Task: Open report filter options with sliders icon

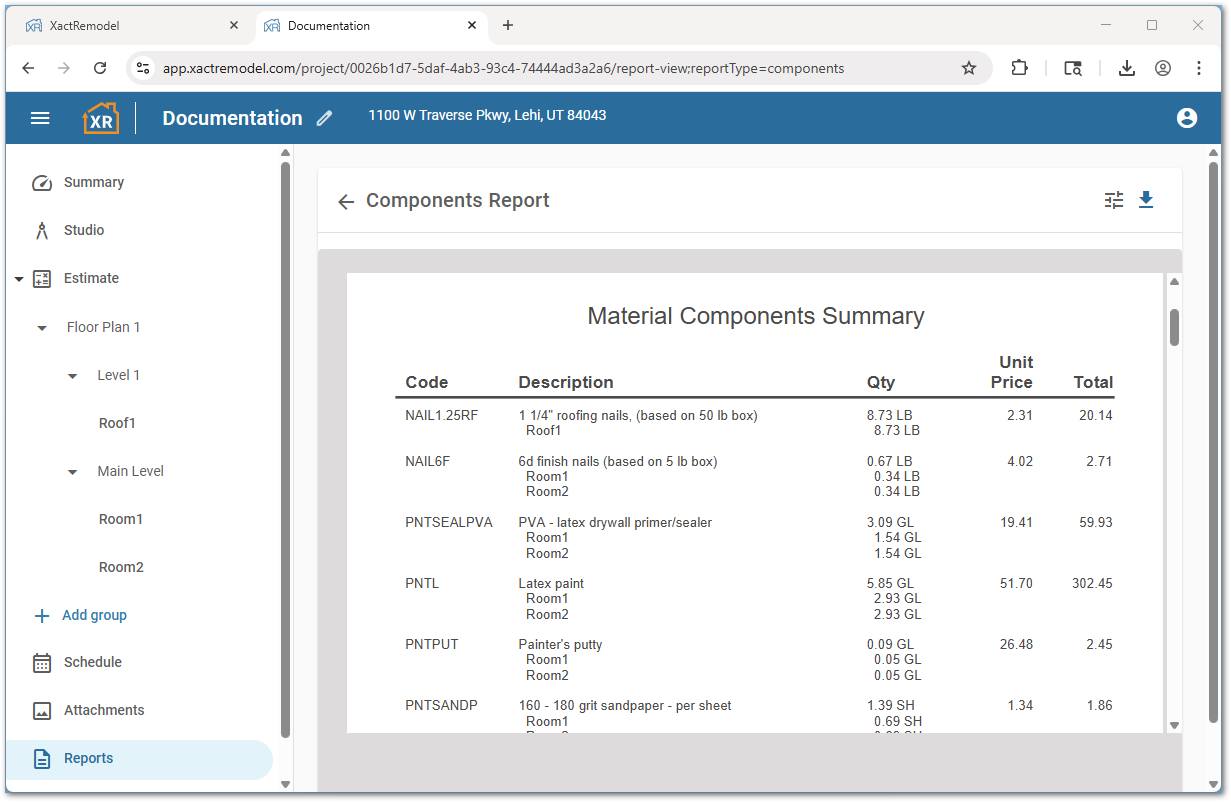Action: pyautogui.click(x=1113, y=200)
